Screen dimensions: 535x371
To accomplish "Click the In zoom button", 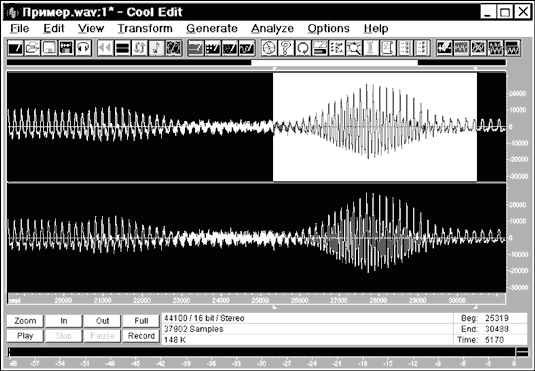I will pos(64,321).
